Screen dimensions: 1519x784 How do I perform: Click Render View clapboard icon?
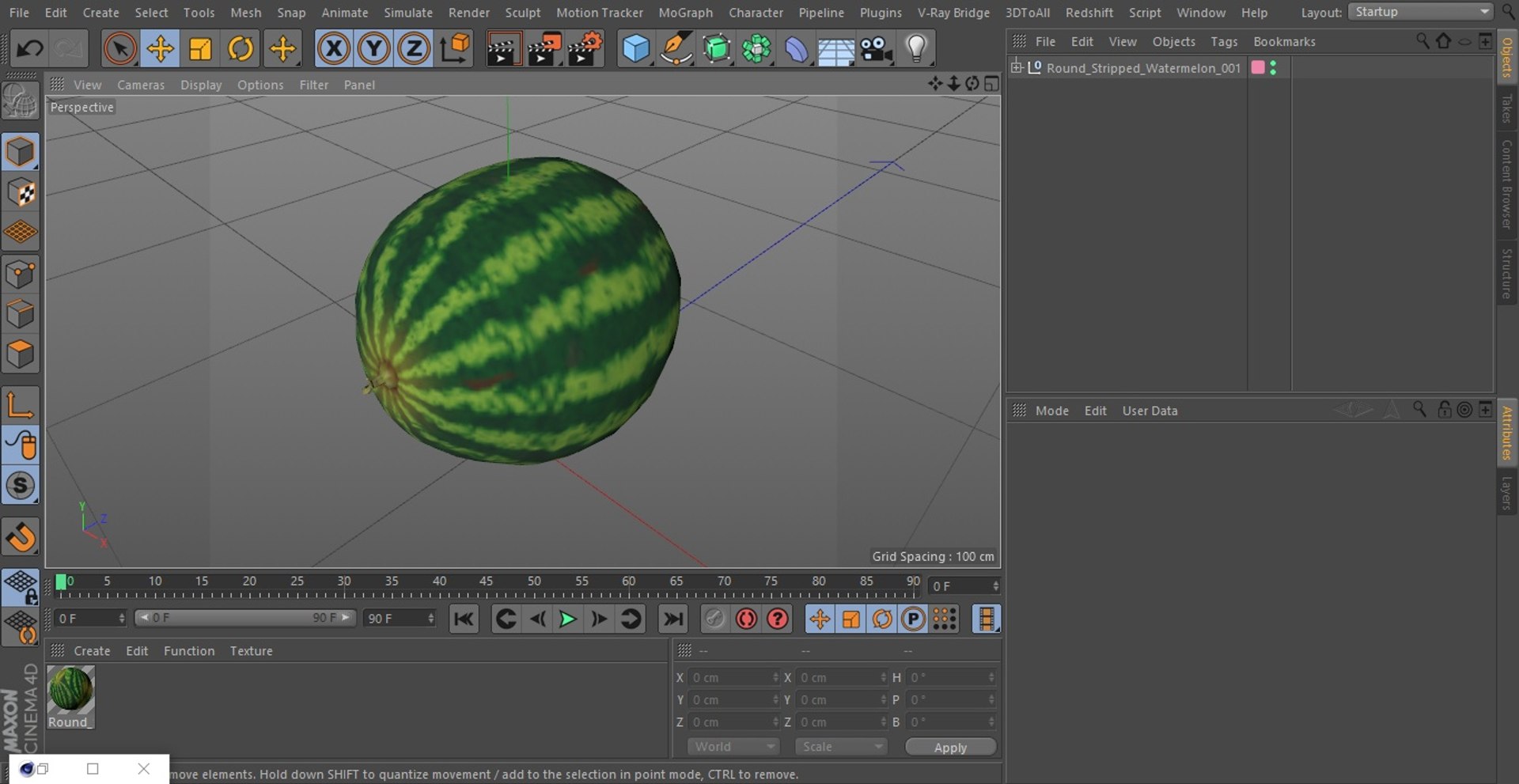pos(502,49)
